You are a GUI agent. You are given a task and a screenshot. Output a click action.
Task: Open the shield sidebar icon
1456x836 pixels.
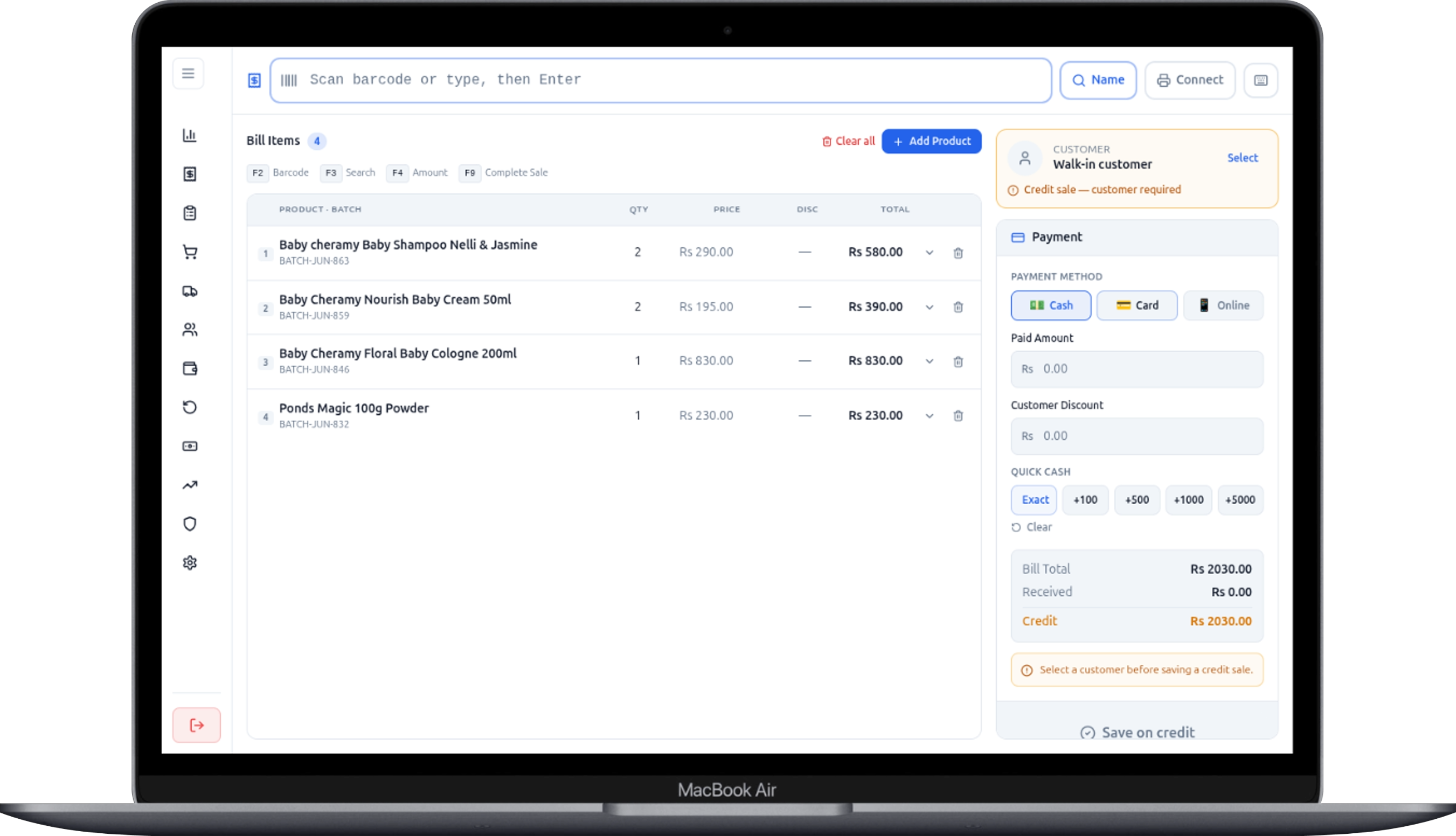(190, 524)
